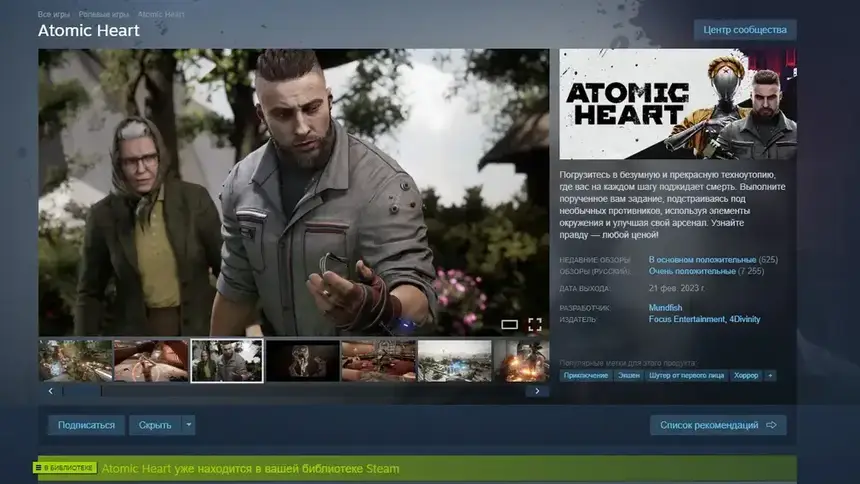Click the thumbnail strip scrollbar handle
Viewport: 860px width, 484px height.
82,391
